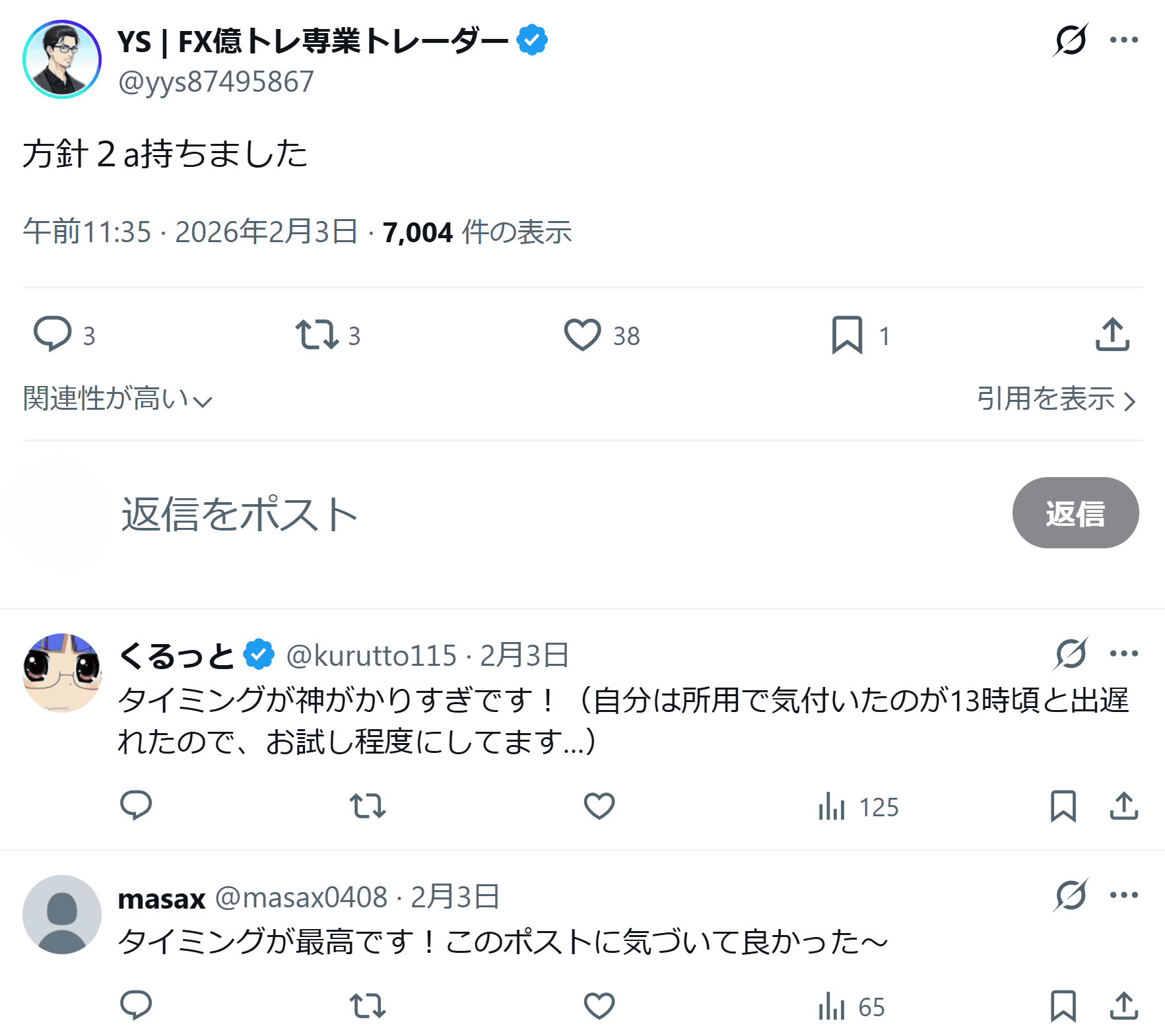Share the main post via share icon
This screenshot has width=1165, height=1036.
(x=1112, y=334)
